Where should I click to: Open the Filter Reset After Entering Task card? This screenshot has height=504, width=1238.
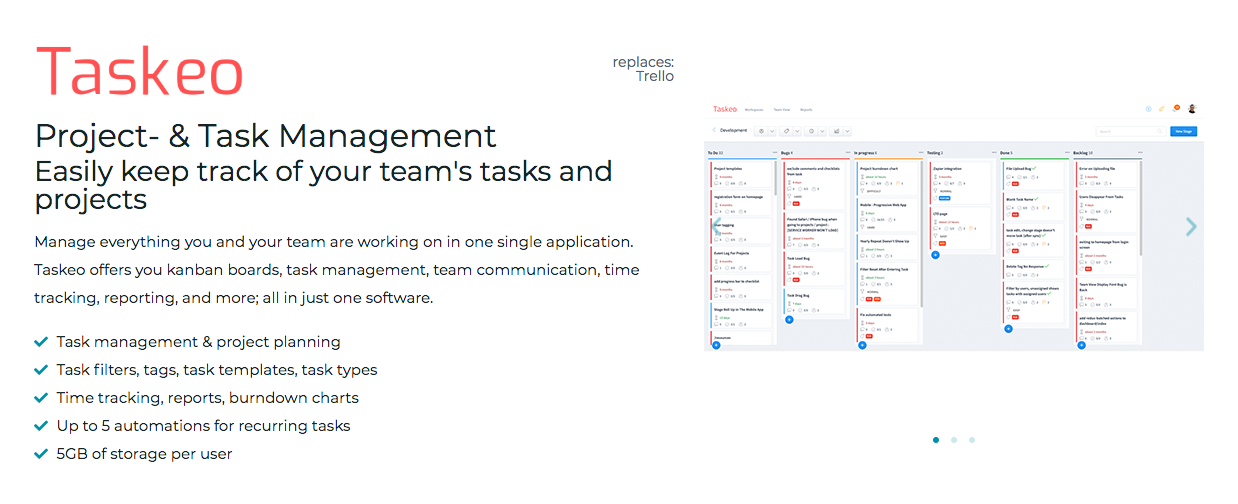coord(887,284)
